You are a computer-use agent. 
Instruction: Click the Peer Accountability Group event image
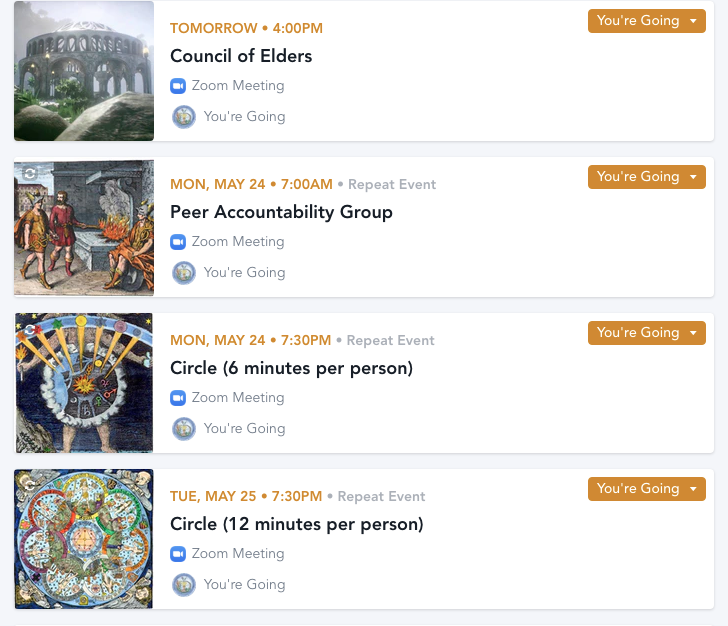[84, 227]
